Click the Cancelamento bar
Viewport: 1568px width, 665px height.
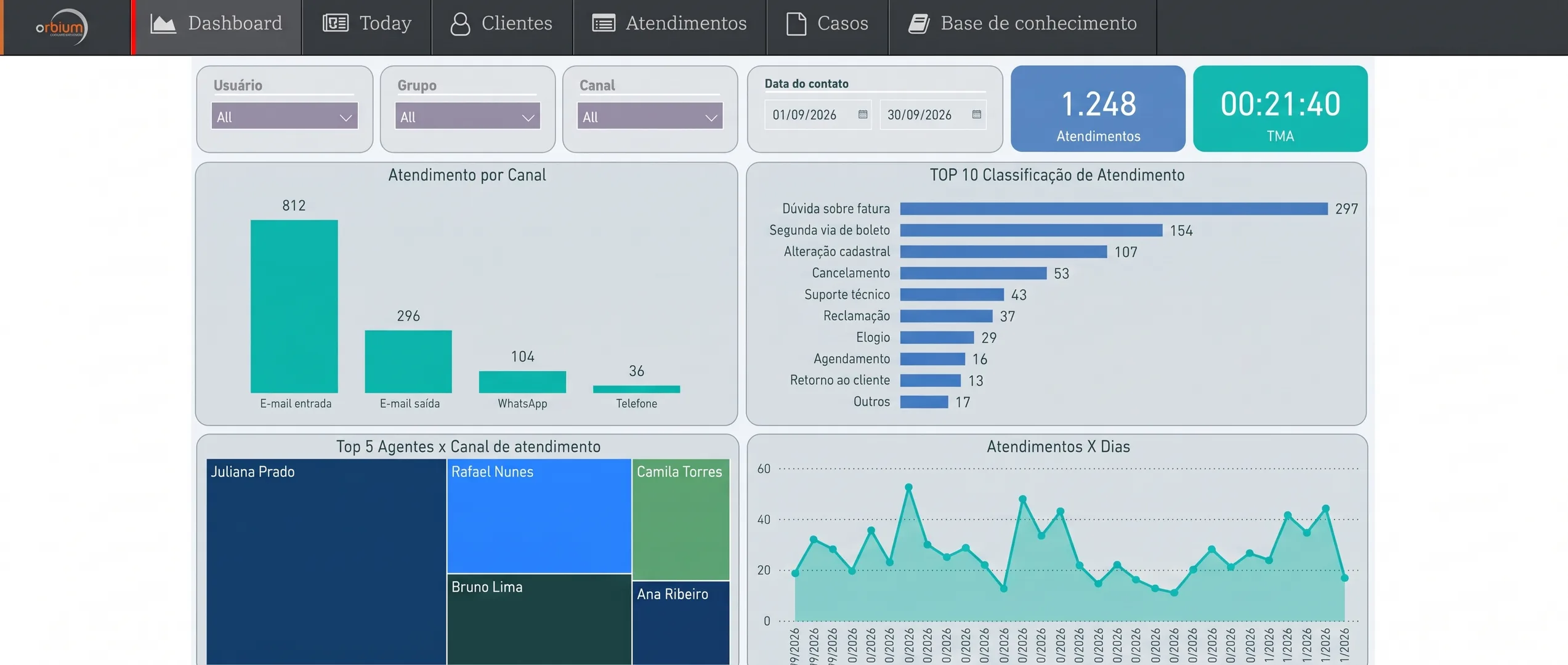tap(973, 273)
